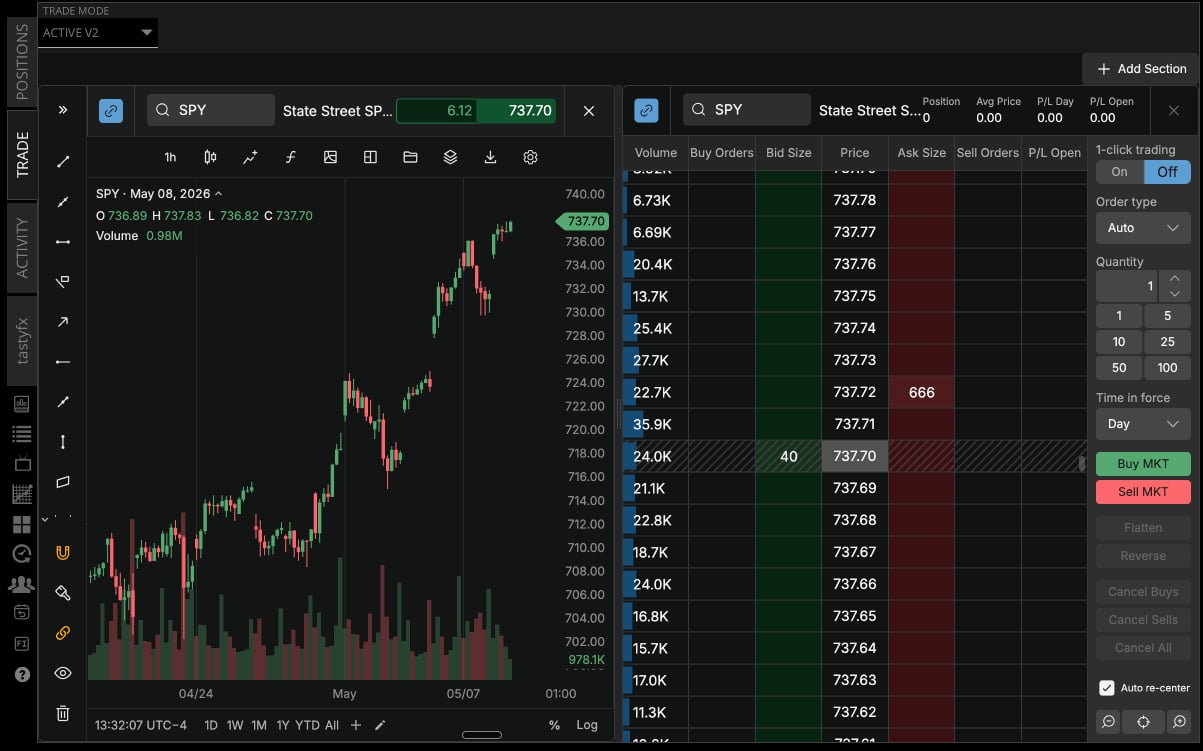Open saved chart folder
This screenshot has height=751, width=1203.
pos(410,157)
